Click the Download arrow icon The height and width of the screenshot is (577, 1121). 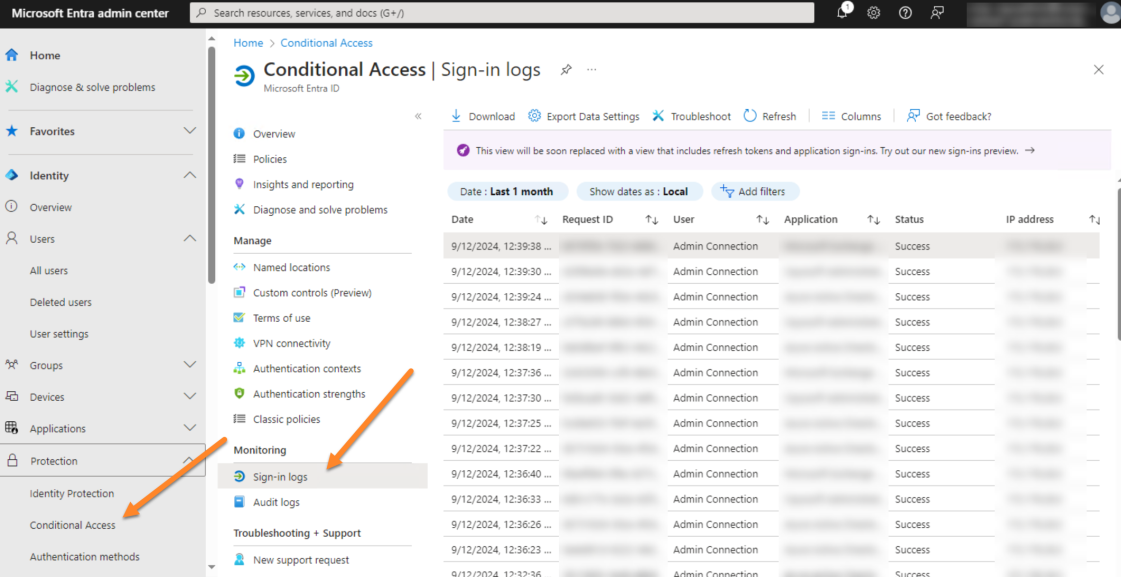pyautogui.click(x=456, y=116)
